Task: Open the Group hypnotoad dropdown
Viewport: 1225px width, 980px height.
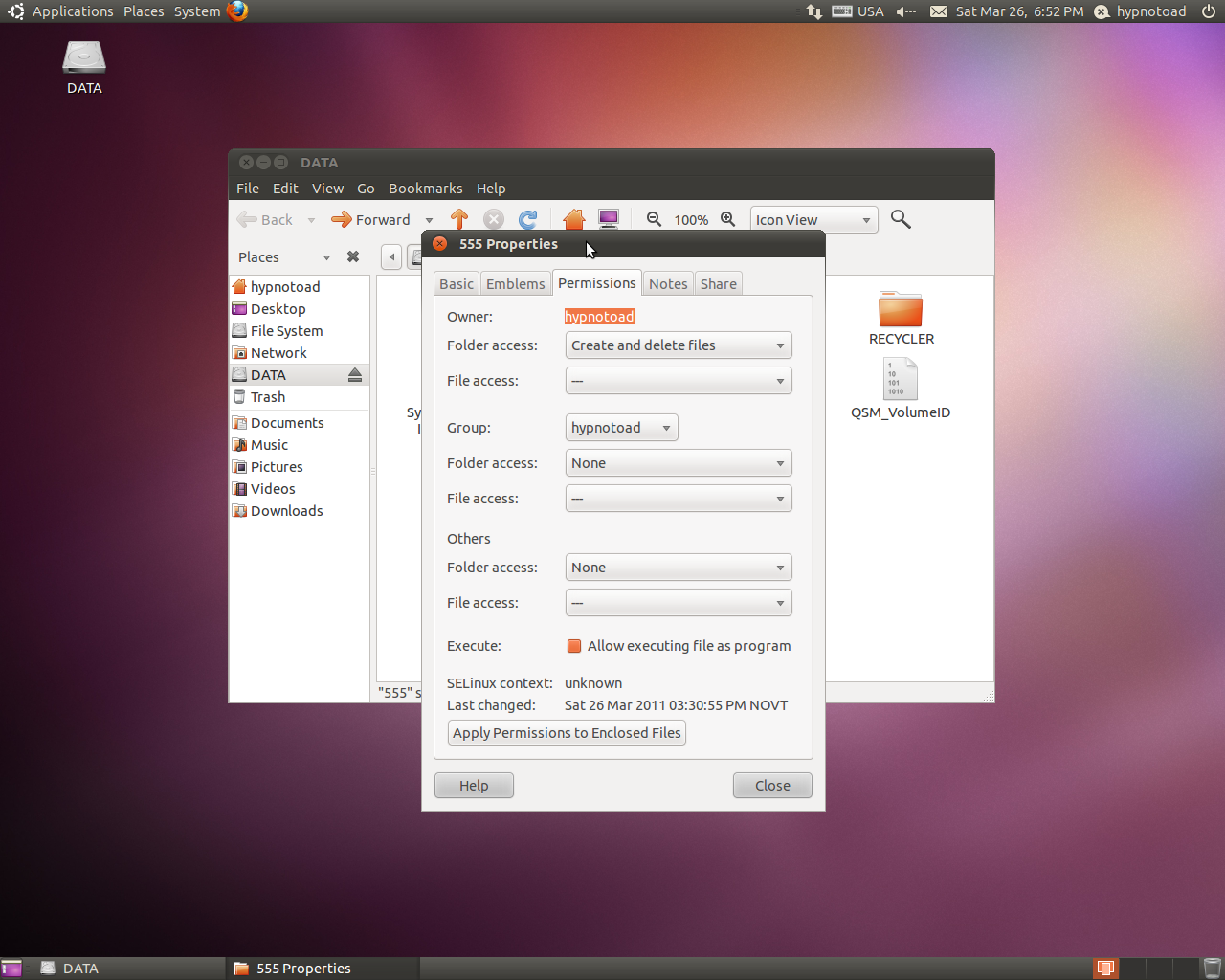Action: pyautogui.click(x=621, y=428)
